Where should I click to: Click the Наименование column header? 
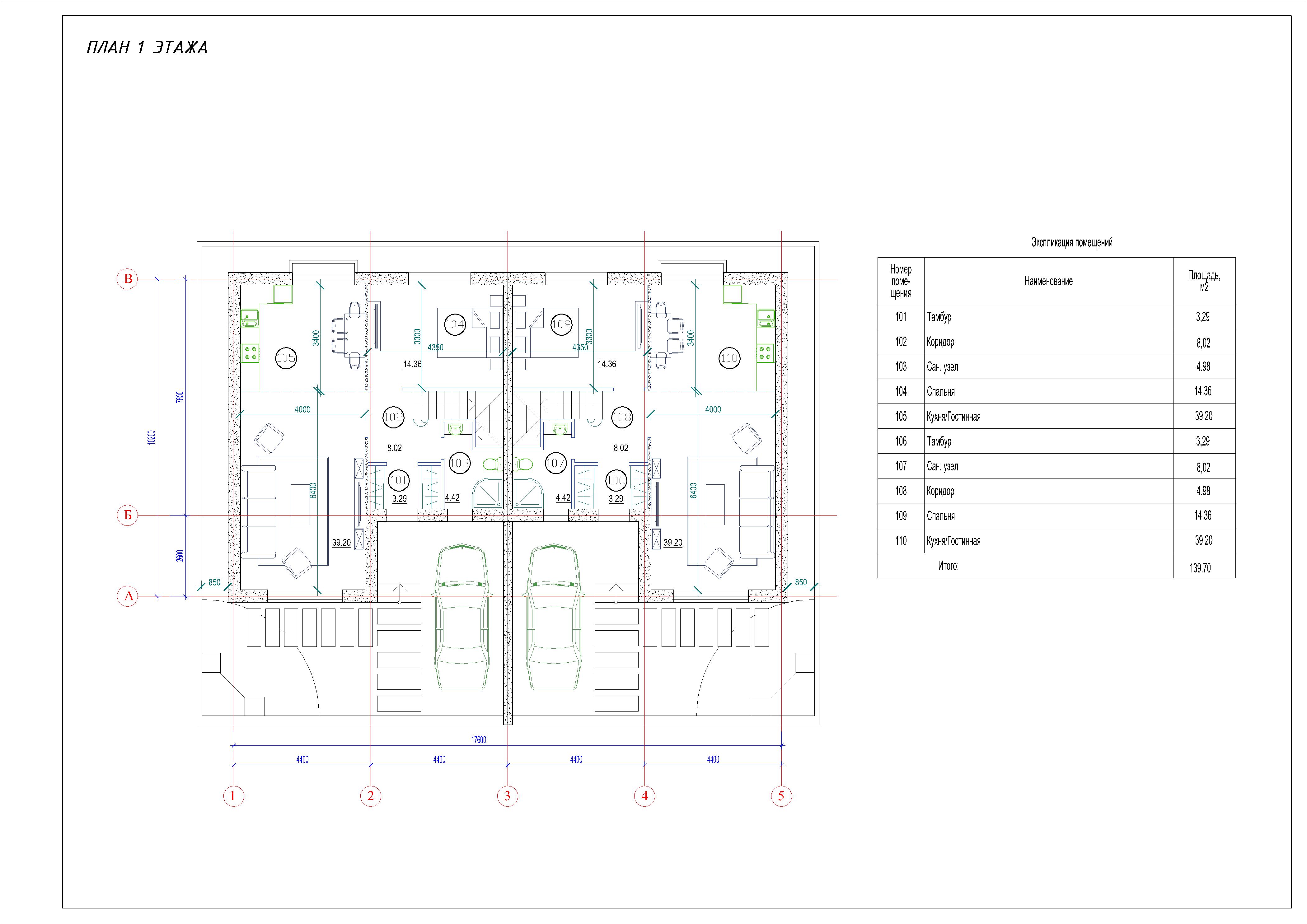(1048, 281)
